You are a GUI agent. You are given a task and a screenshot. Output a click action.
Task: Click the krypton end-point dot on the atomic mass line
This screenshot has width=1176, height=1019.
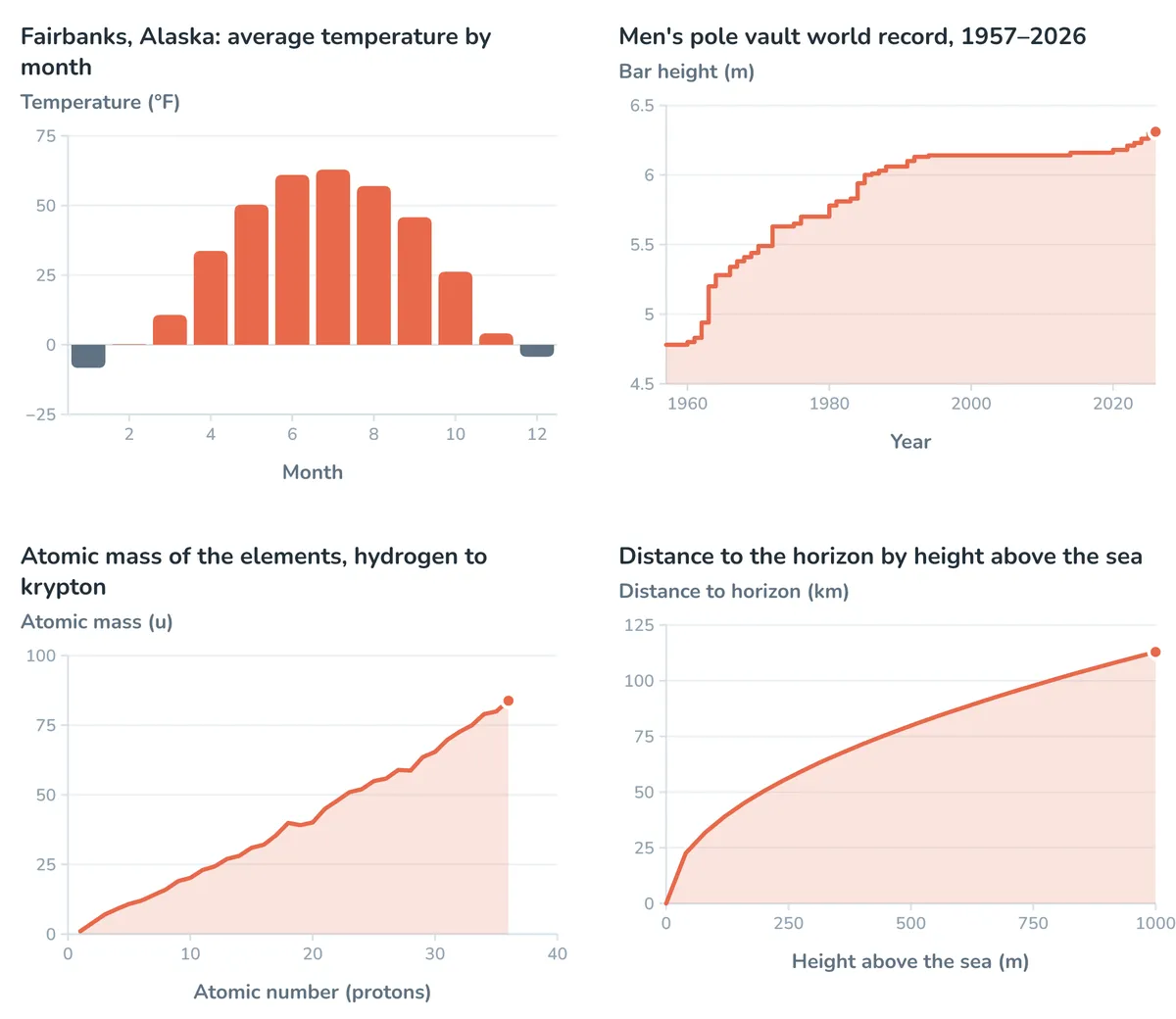coord(509,701)
